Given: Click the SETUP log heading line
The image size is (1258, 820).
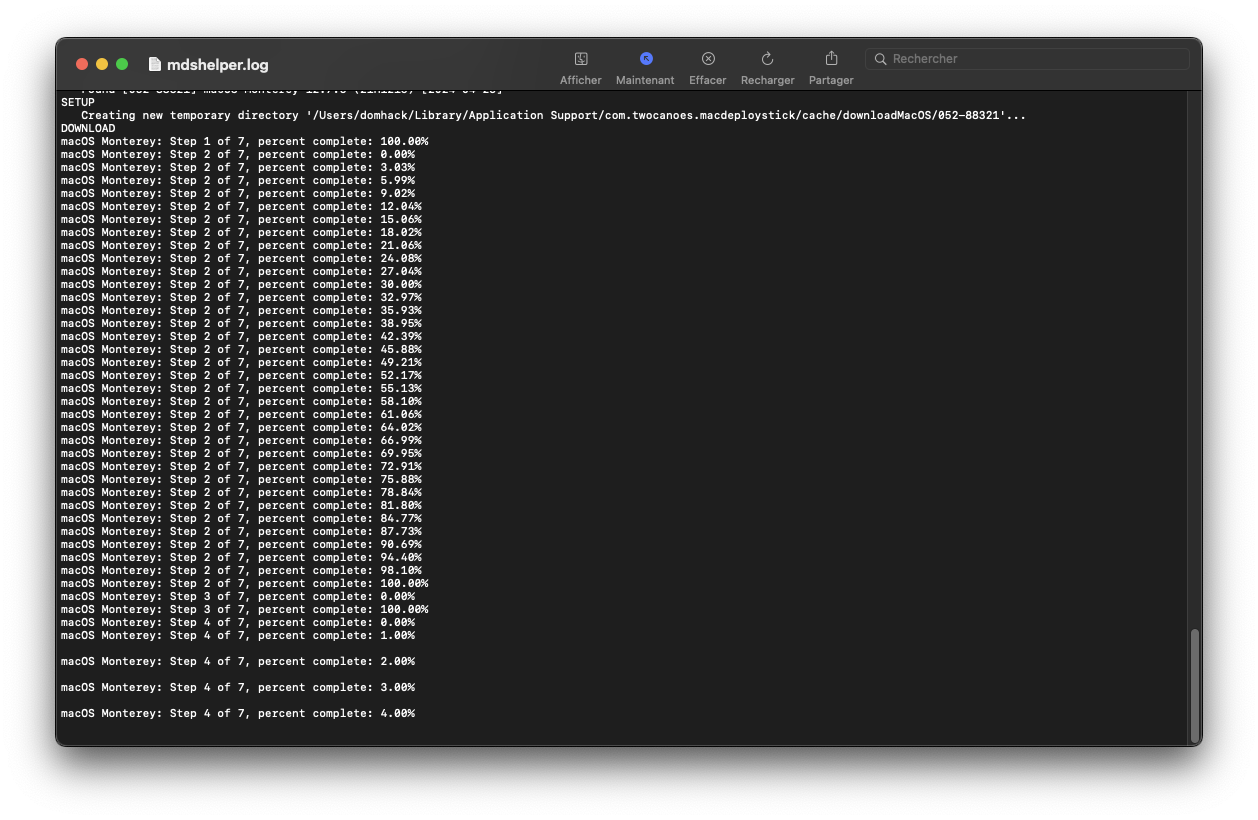Looking at the screenshot, I should click(x=78, y=102).
